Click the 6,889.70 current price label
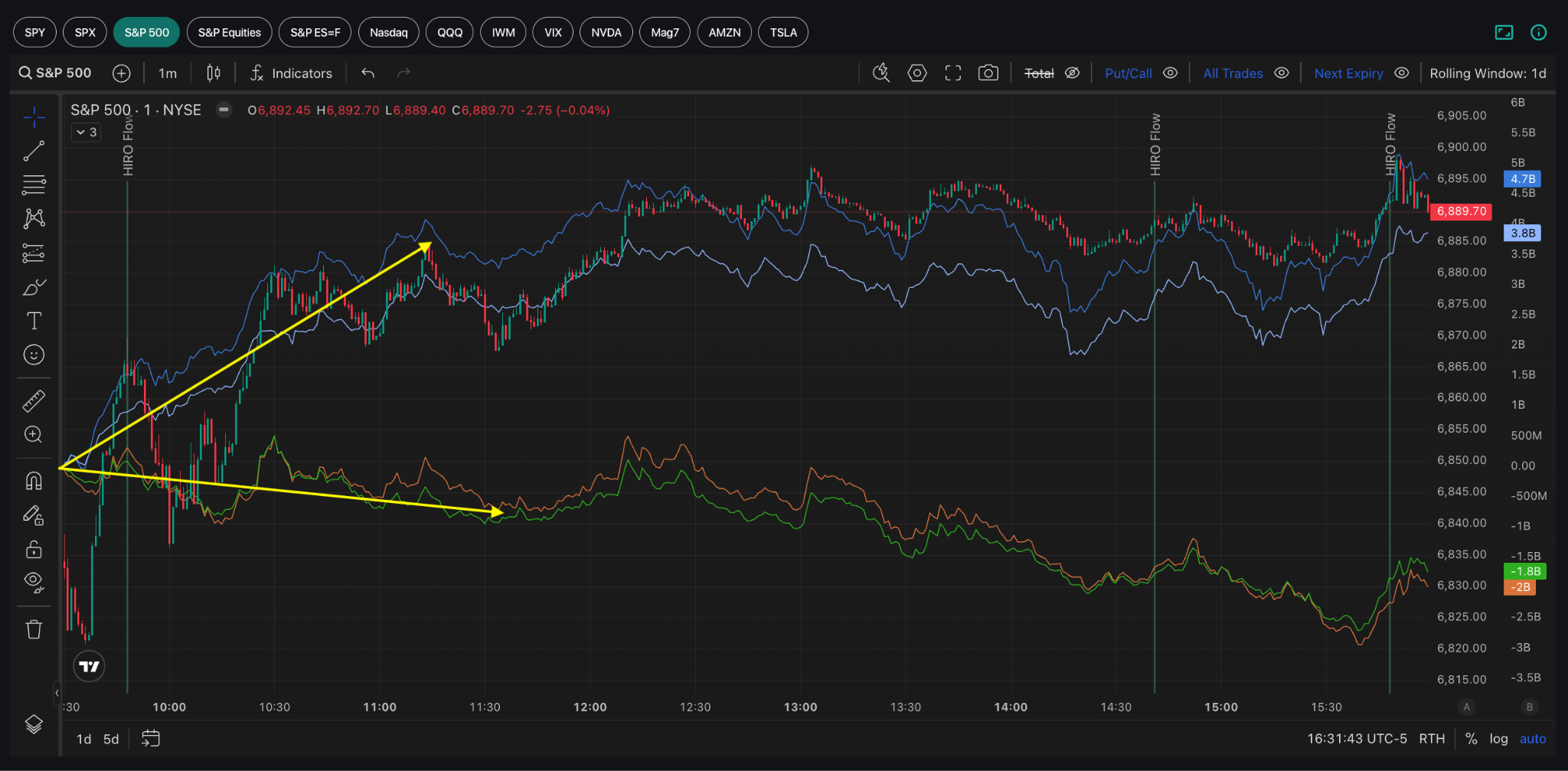This screenshot has height=771, width=1568. [1461, 211]
